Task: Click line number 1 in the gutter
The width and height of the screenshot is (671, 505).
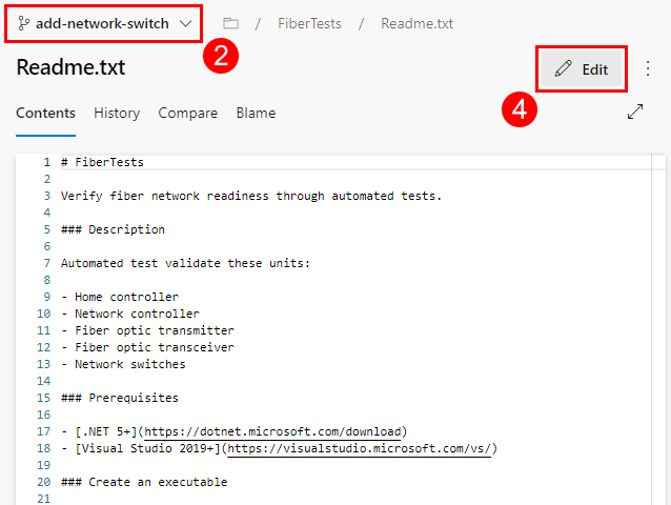Action: (x=47, y=162)
